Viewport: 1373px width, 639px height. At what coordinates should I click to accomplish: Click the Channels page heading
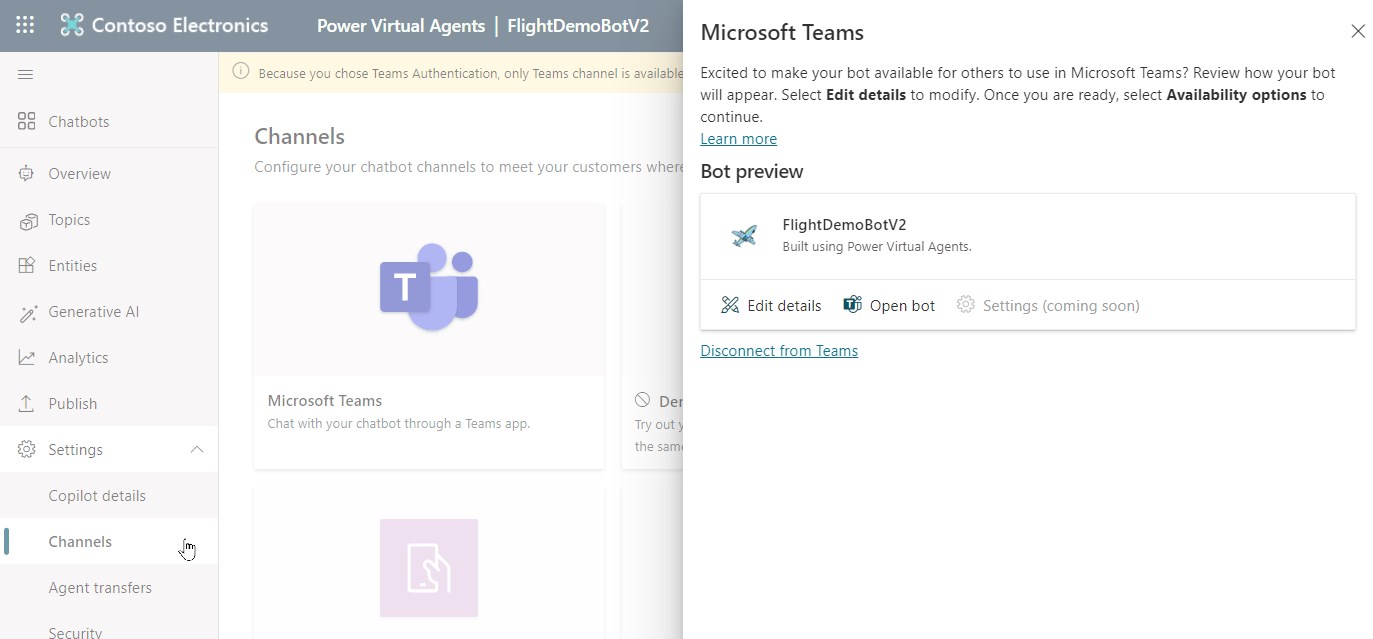pos(299,137)
